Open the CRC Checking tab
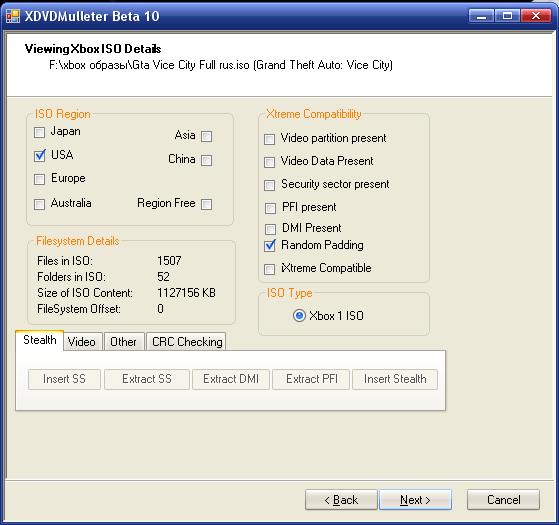The image size is (559, 525). pyautogui.click(x=187, y=342)
